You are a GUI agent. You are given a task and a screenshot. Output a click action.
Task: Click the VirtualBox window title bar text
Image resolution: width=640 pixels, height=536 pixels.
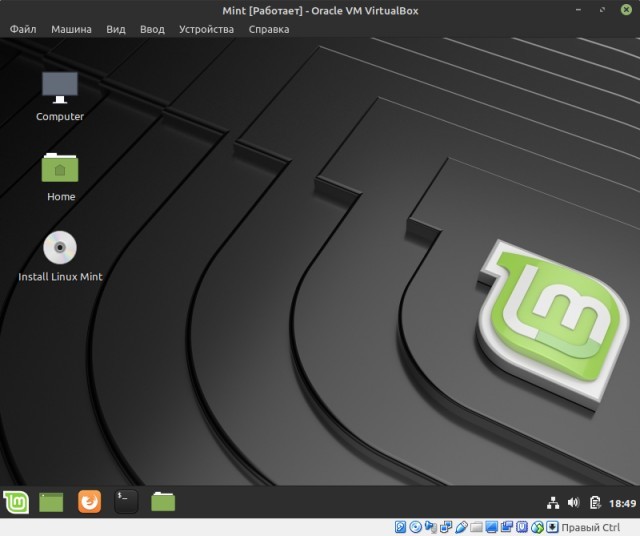tap(320, 11)
